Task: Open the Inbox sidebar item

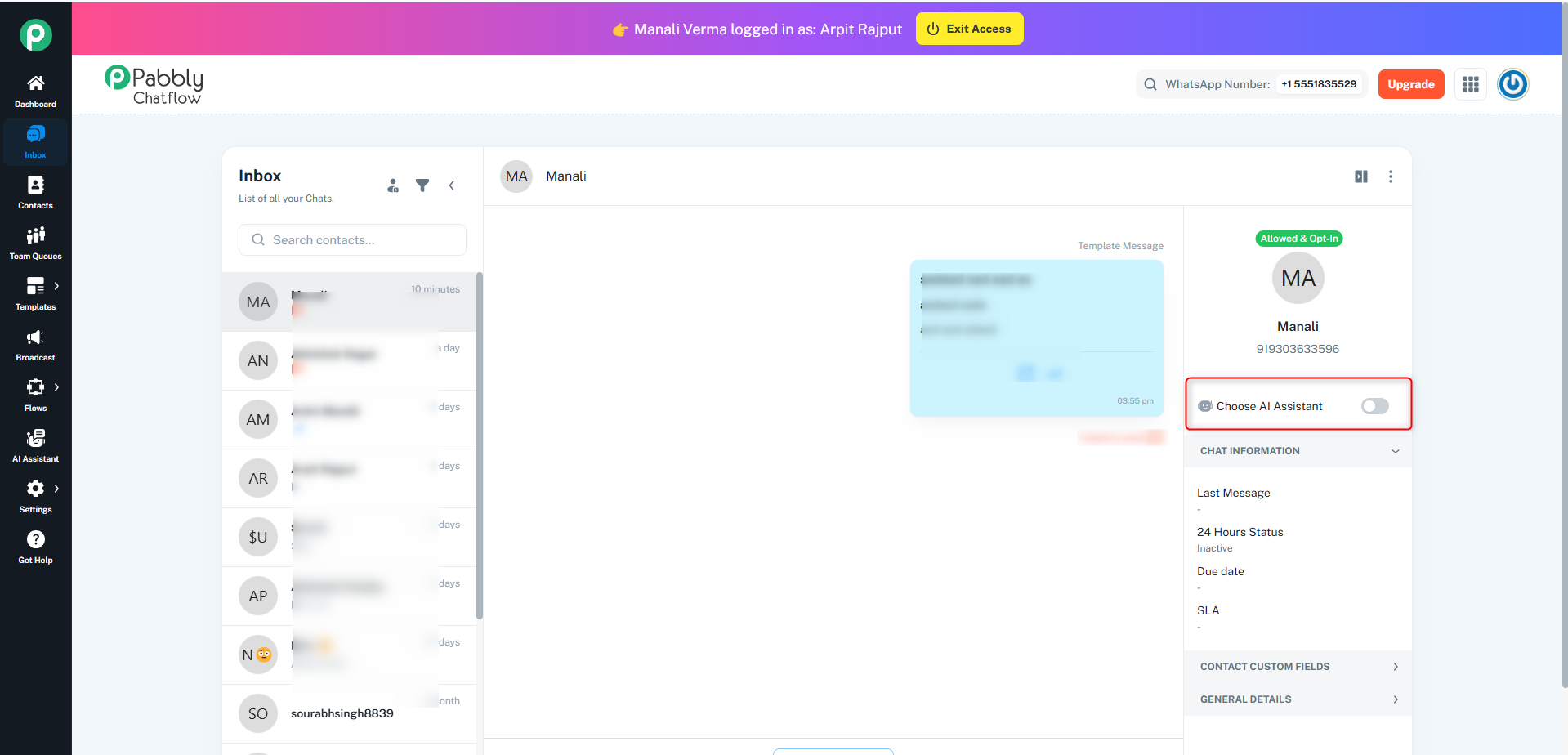Action: tap(35, 142)
